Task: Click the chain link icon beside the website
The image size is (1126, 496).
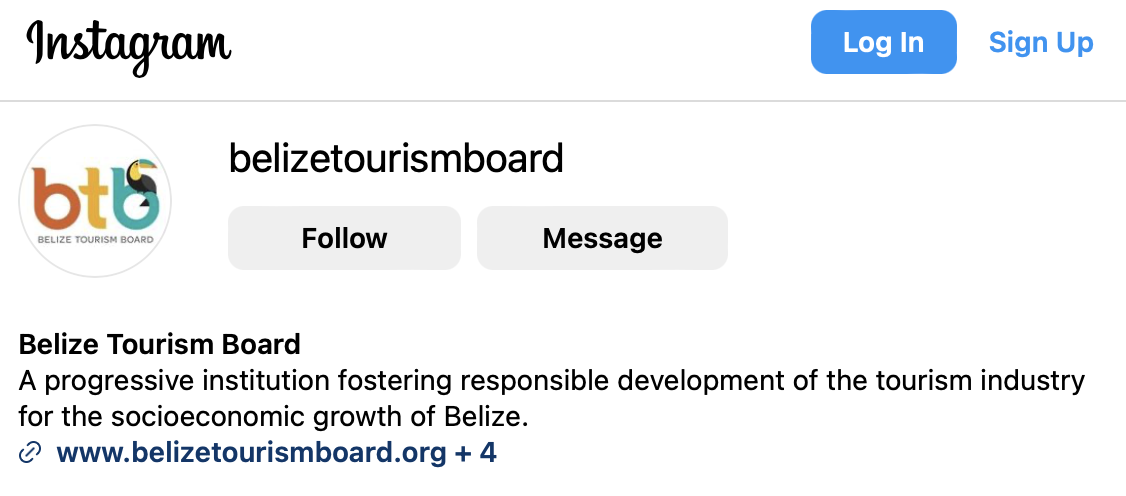Action: 29,453
